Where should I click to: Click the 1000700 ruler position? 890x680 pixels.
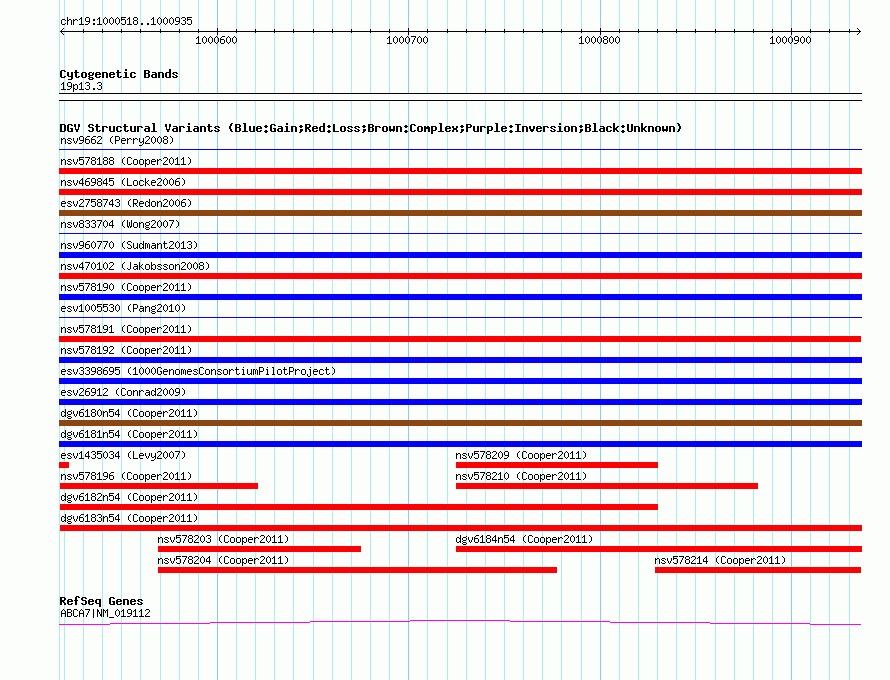coord(408,40)
